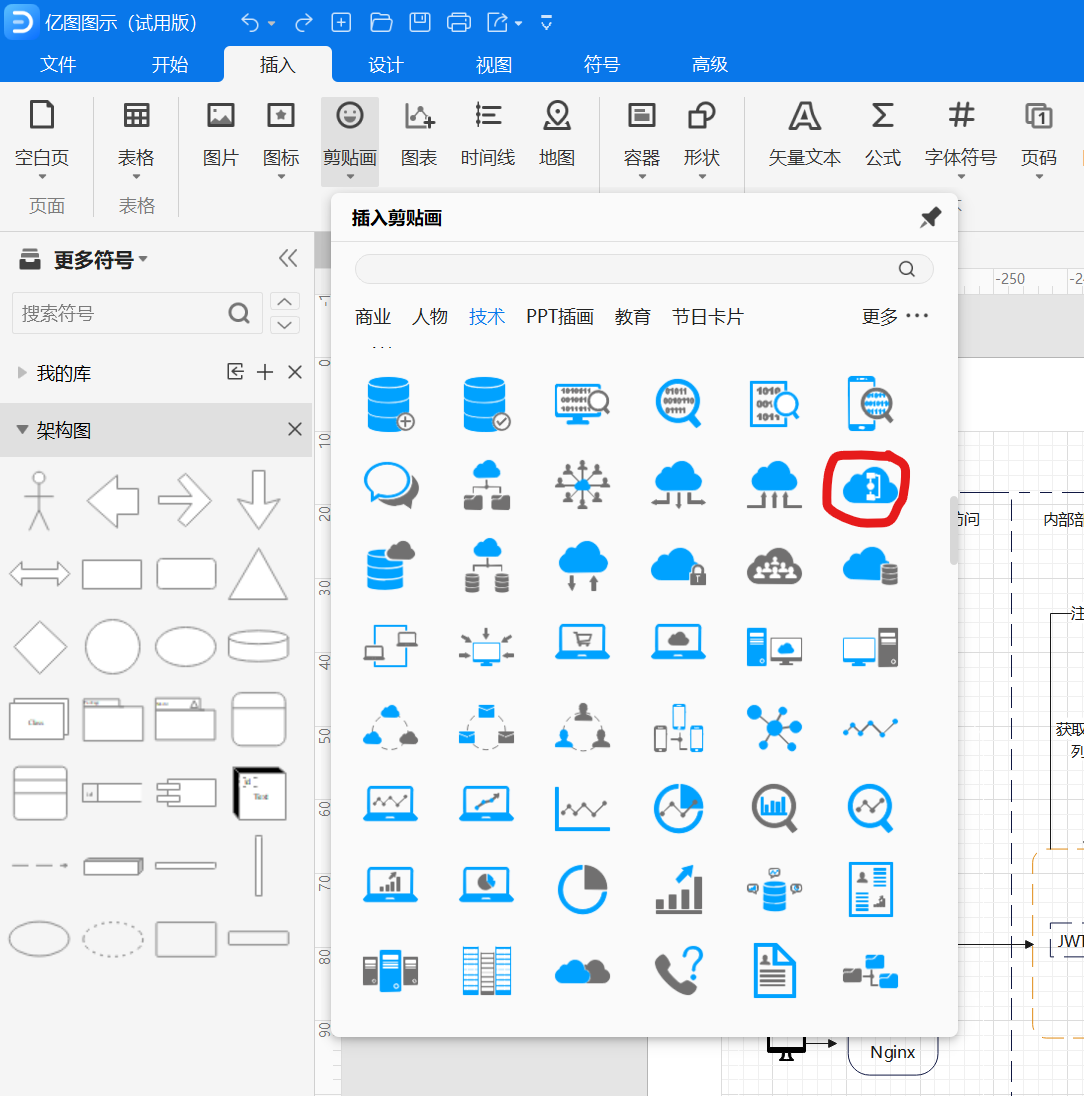Select the Business (商业) clipart category
This screenshot has width=1084, height=1096.
[x=373, y=317]
